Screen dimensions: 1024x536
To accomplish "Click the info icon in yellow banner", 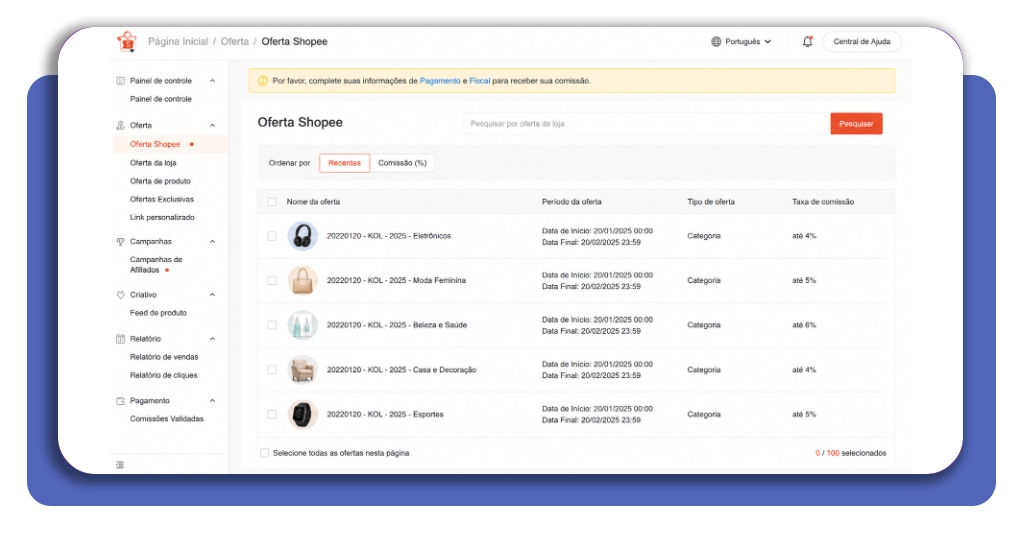I will pyautogui.click(x=263, y=81).
